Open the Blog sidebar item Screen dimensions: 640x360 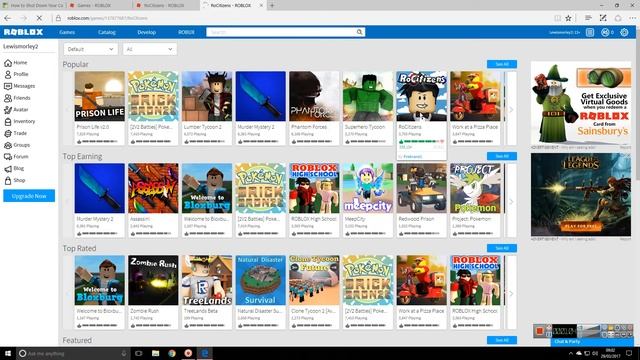pos(14,168)
